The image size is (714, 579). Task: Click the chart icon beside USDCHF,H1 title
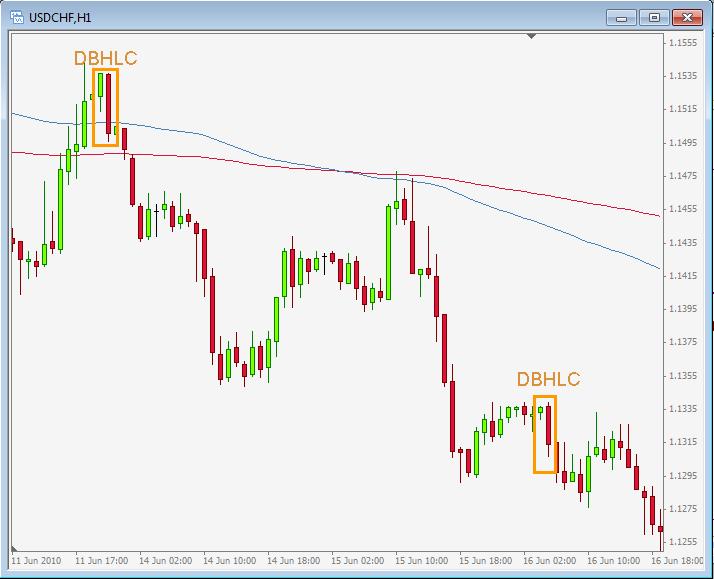pyautogui.click(x=17, y=18)
